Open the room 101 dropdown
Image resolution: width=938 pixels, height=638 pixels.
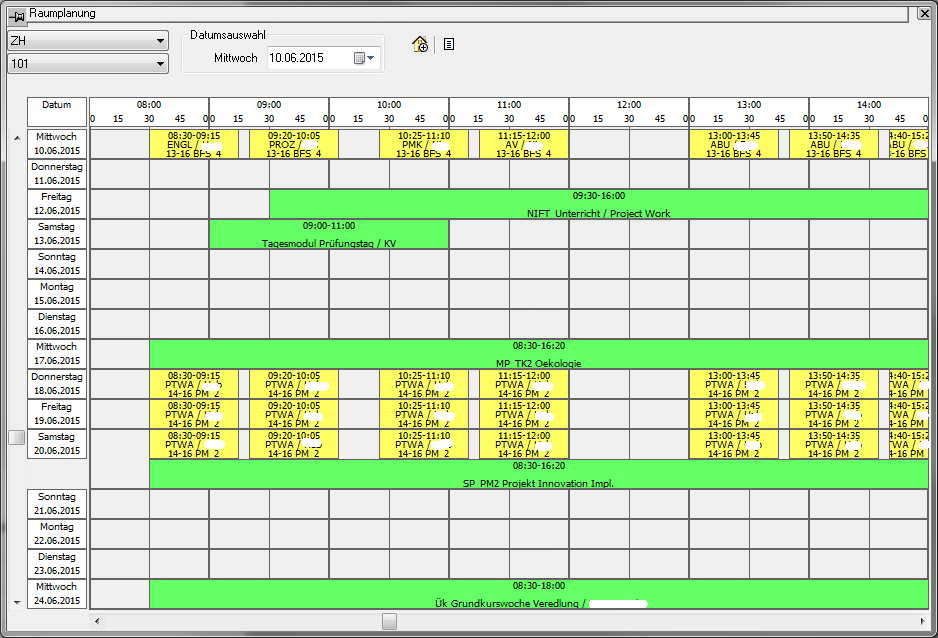(x=160, y=64)
